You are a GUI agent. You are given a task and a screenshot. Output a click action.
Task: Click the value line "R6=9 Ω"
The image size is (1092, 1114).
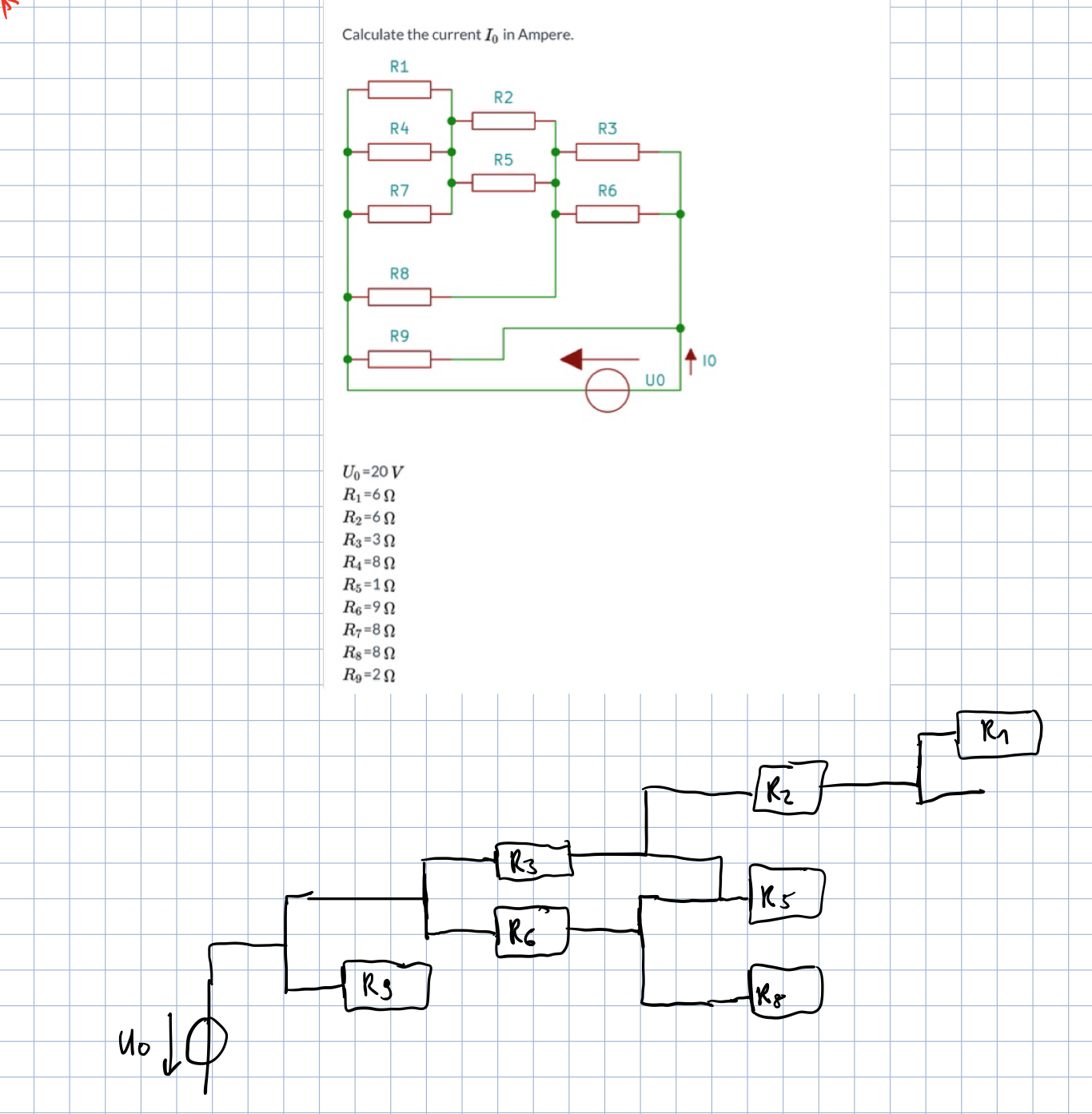pos(369,608)
